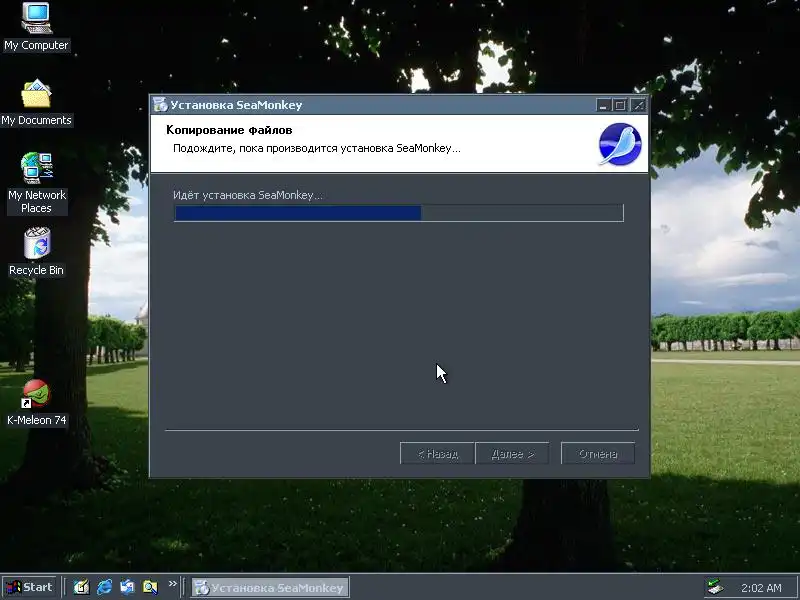This screenshot has height=600, width=800.
Task: Click the SeaMonkey bird logo
Action: coord(620,144)
